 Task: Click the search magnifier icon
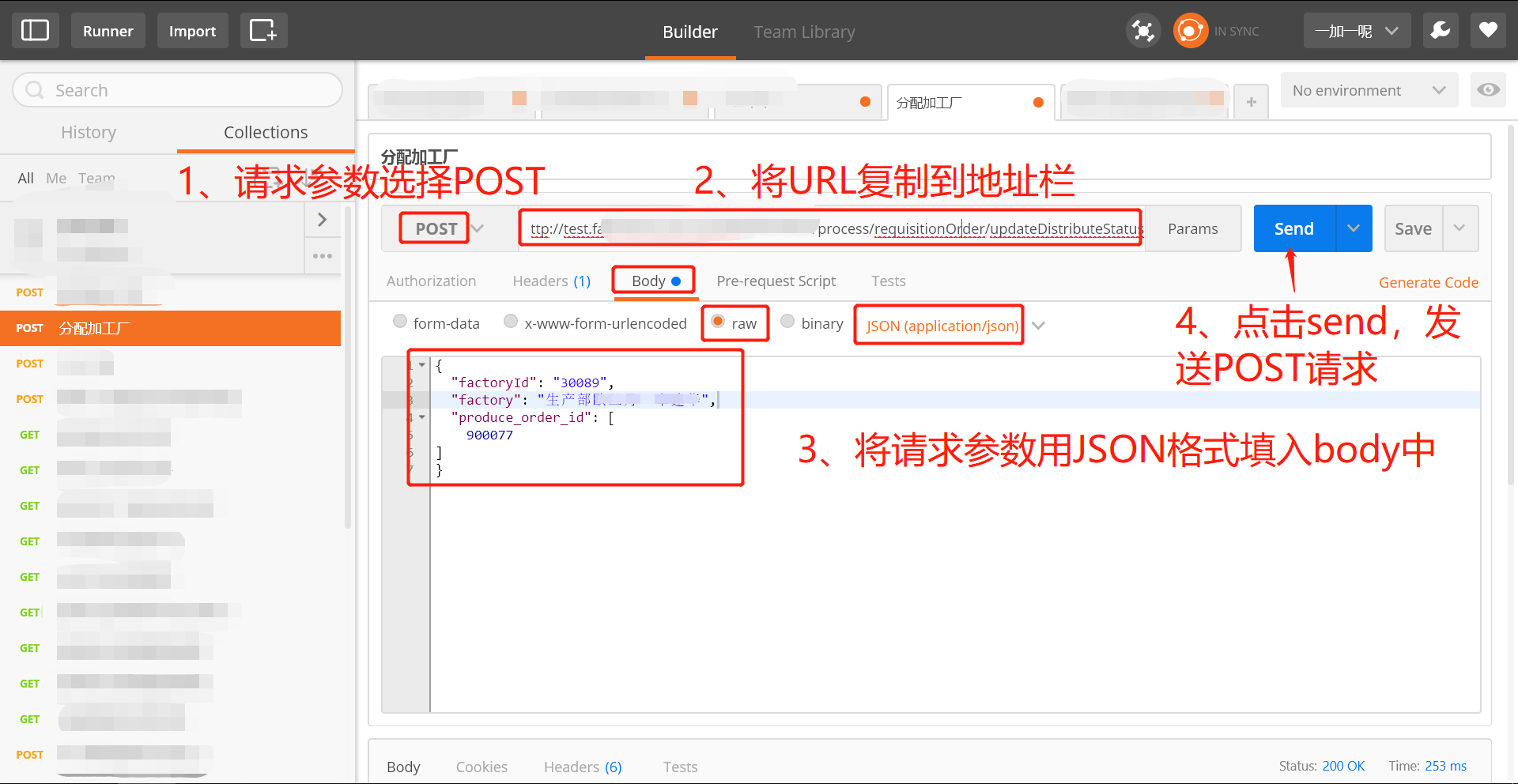[35, 90]
